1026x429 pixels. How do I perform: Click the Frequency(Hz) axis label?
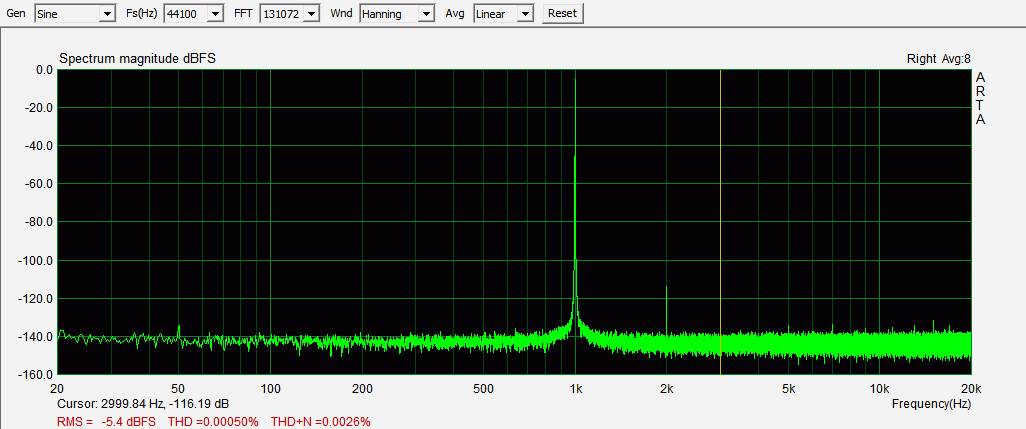pyautogui.click(x=930, y=404)
